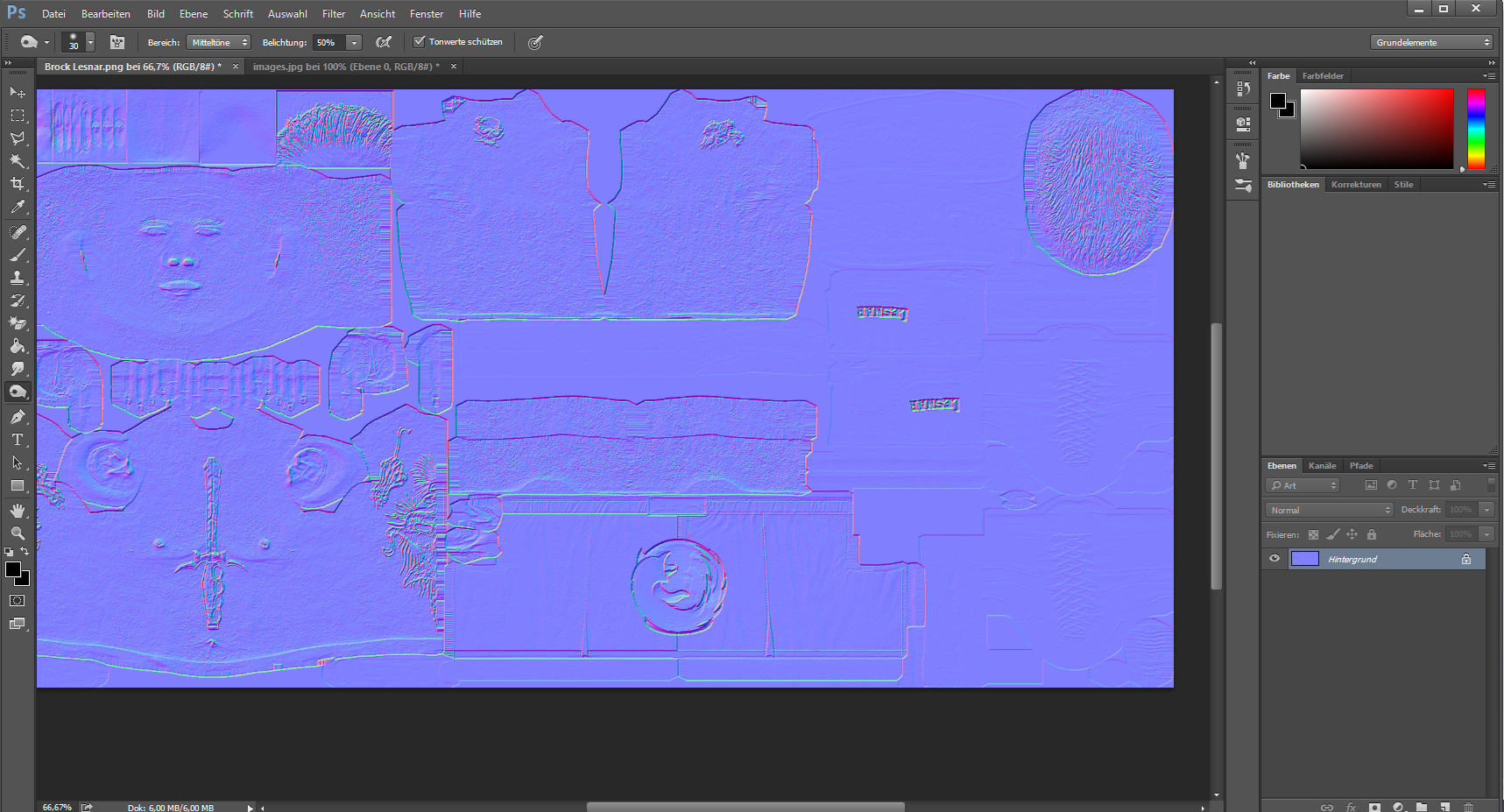Toggle smart object layer filter
Image resolution: width=1504 pixels, height=812 pixels.
tap(1455, 485)
